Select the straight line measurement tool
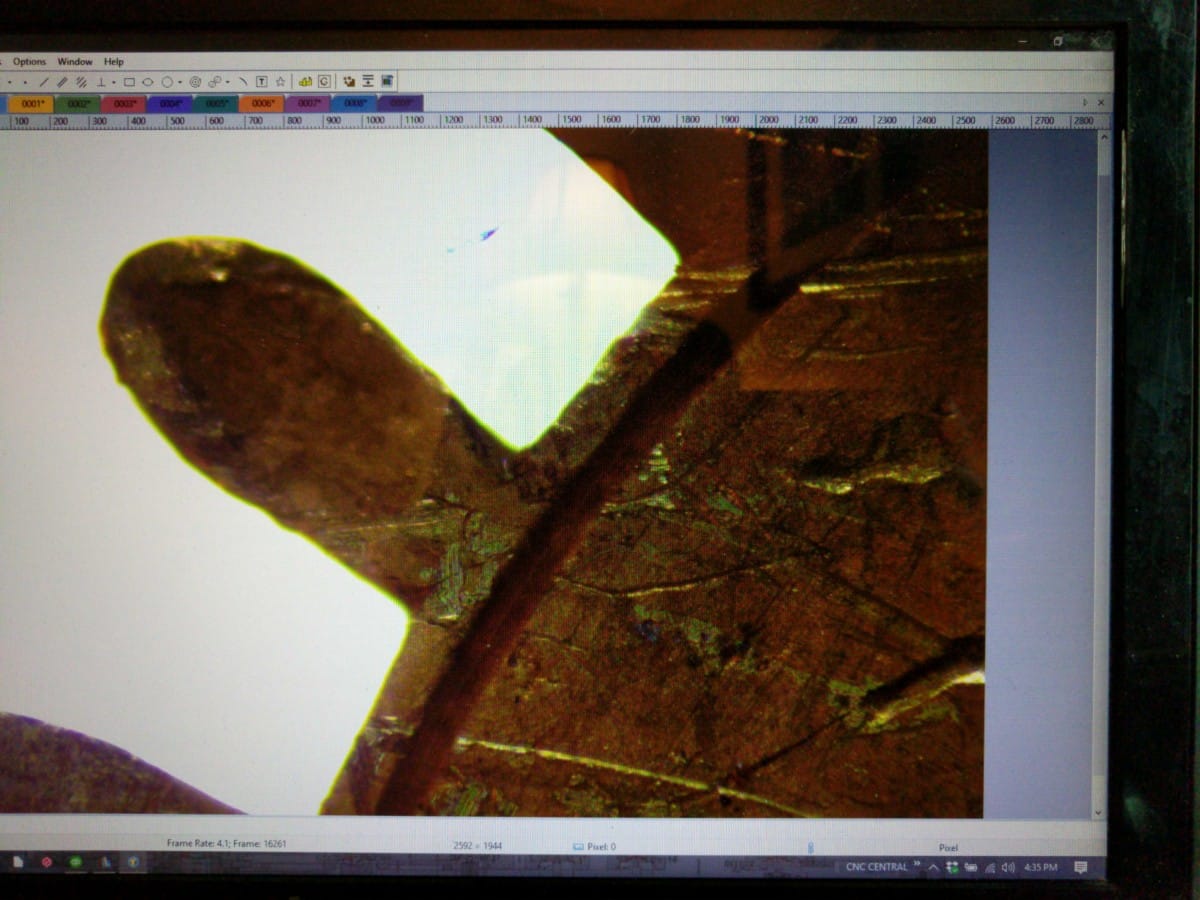1200x900 pixels. pos(45,82)
